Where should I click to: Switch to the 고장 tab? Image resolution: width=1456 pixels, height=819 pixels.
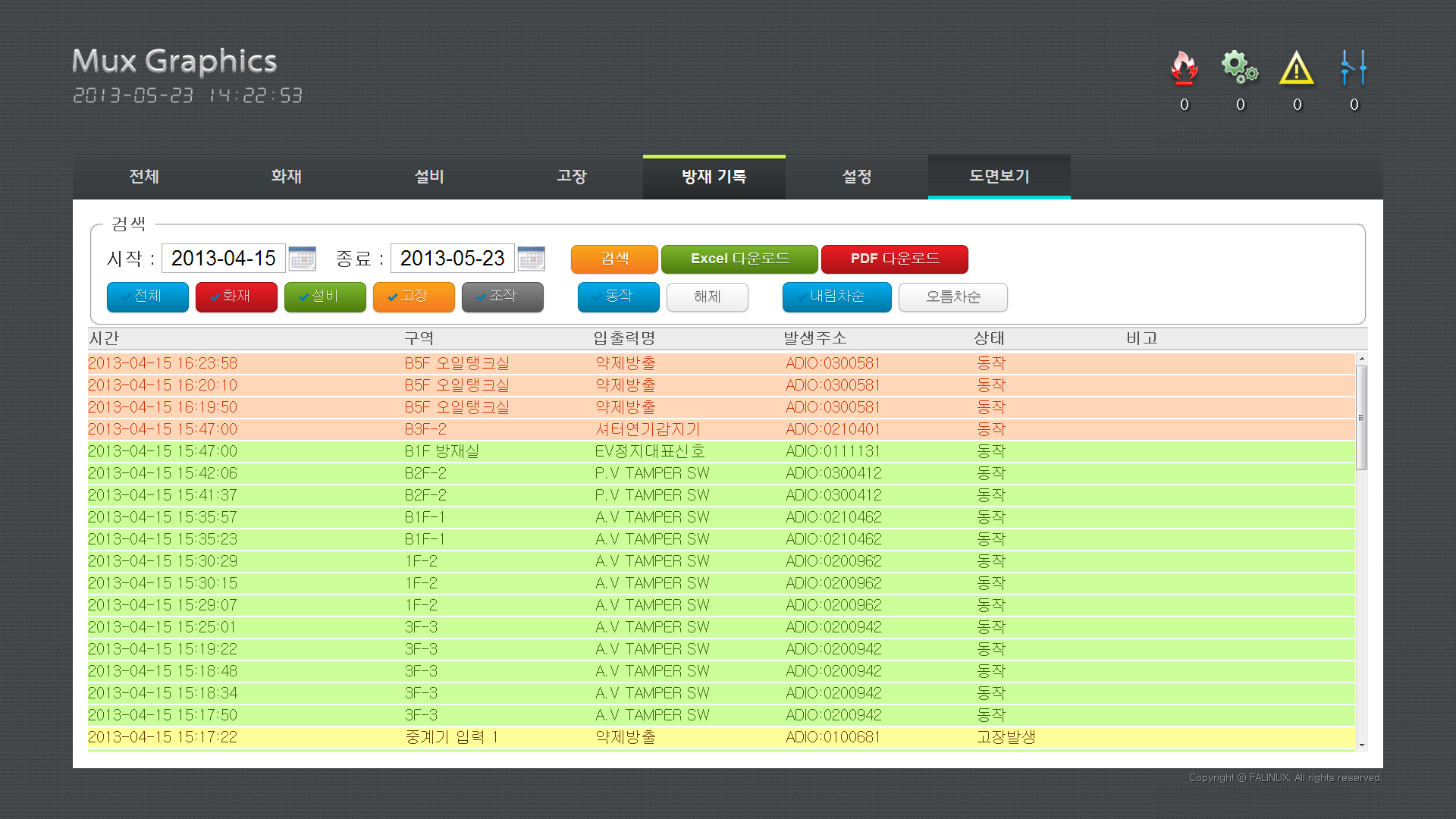tap(572, 177)
